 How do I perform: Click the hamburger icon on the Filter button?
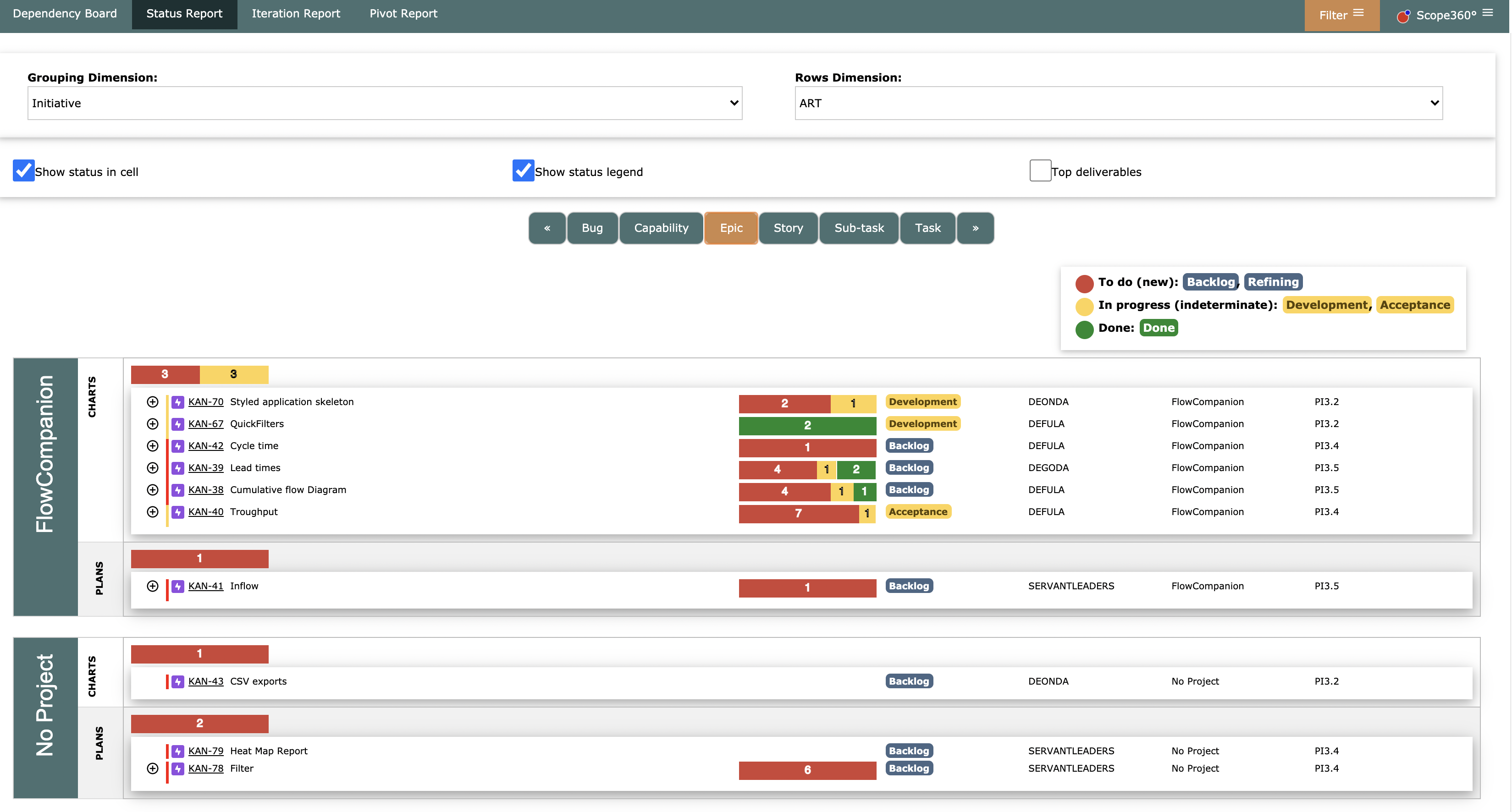1359,13
